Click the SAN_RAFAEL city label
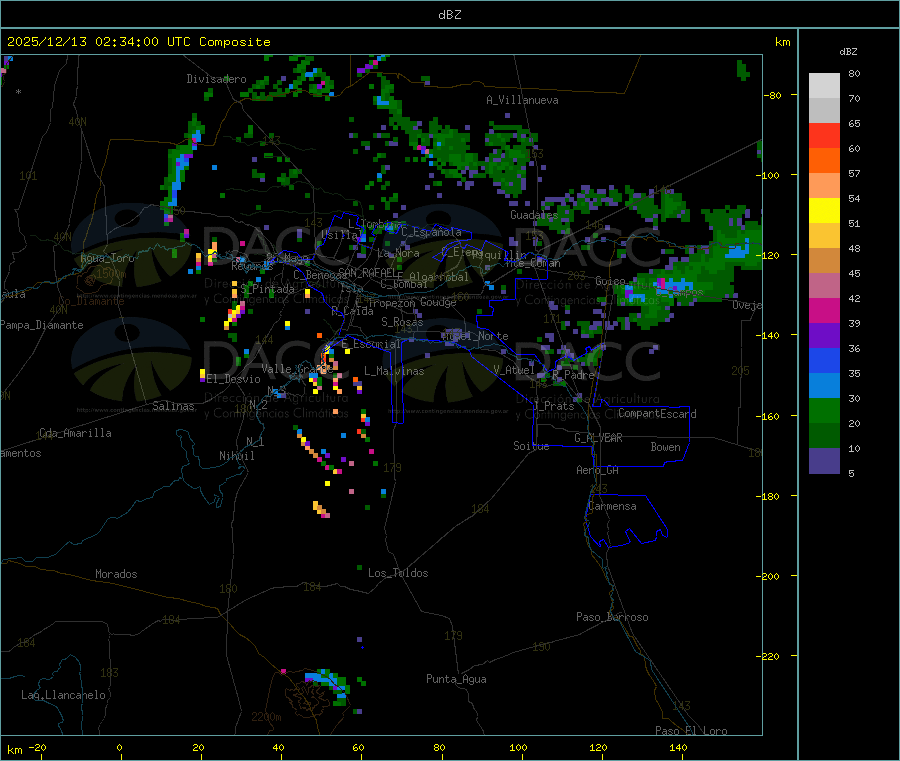The image size is (900, 761). point(367,272)
